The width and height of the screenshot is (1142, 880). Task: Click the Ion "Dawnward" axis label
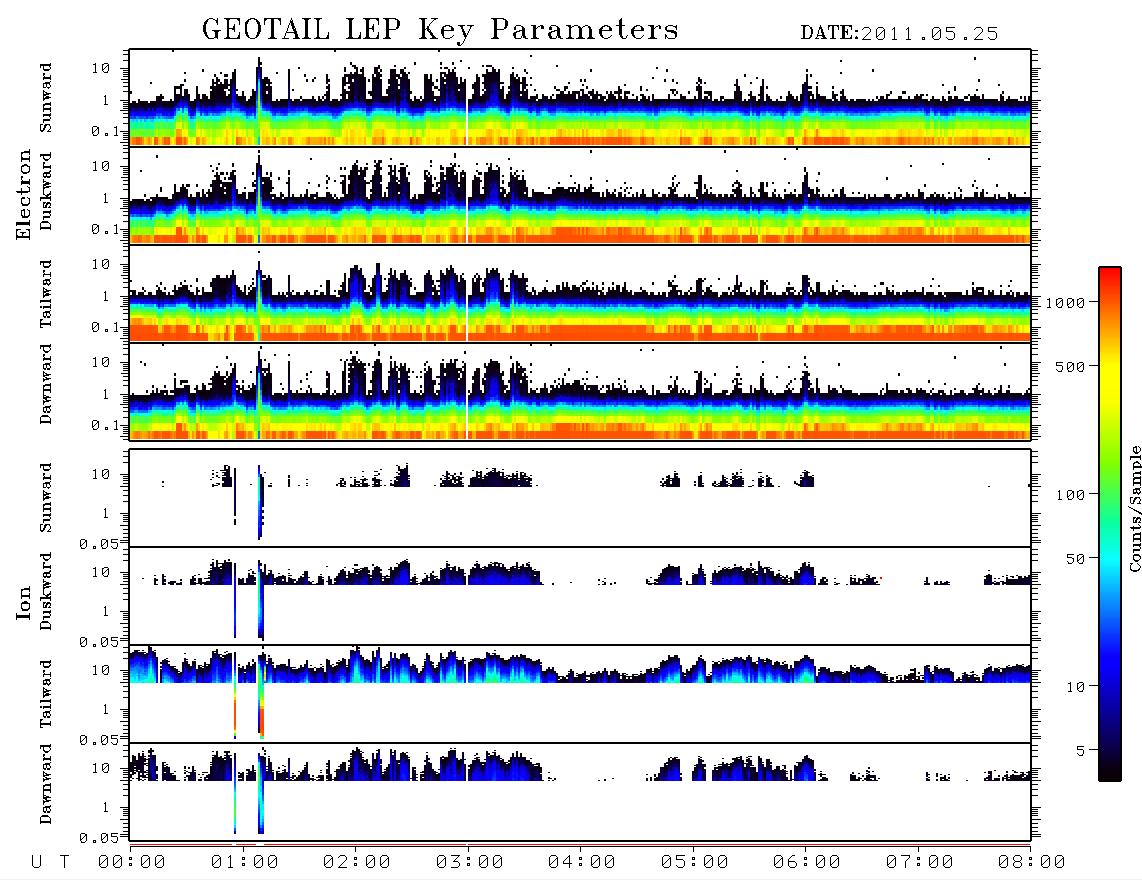(46, 784)
